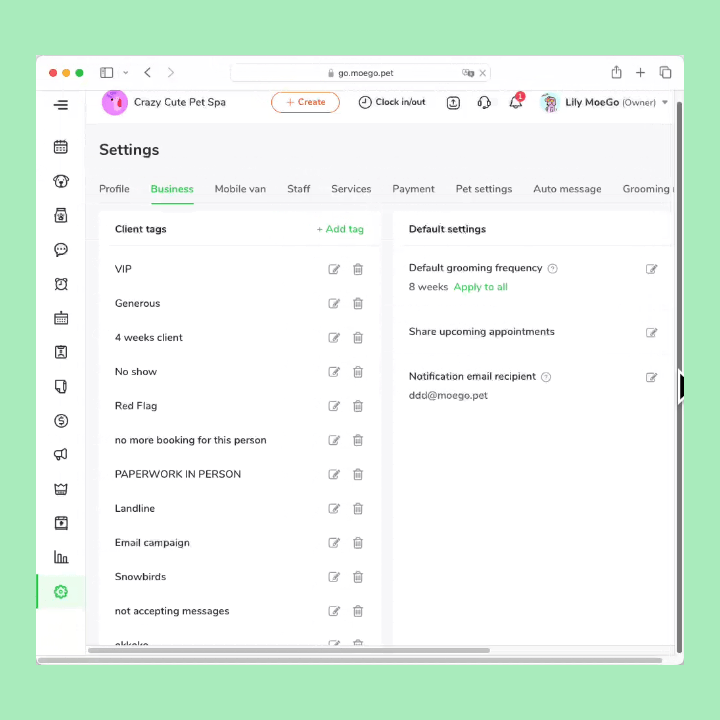The height and width of the screenshot is (720, 720).
Task: Click the headset support icon
Action: tap(484, 102)
